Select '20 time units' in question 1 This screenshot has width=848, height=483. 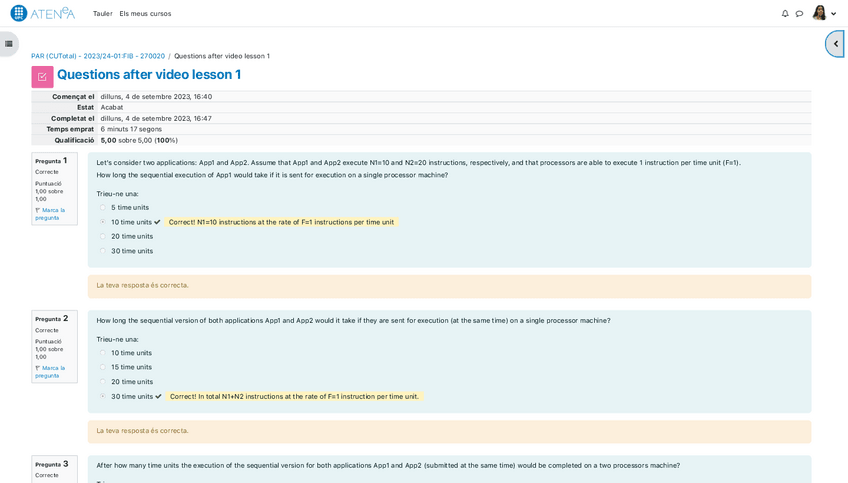pyautogui.click(x=102, y=237)
